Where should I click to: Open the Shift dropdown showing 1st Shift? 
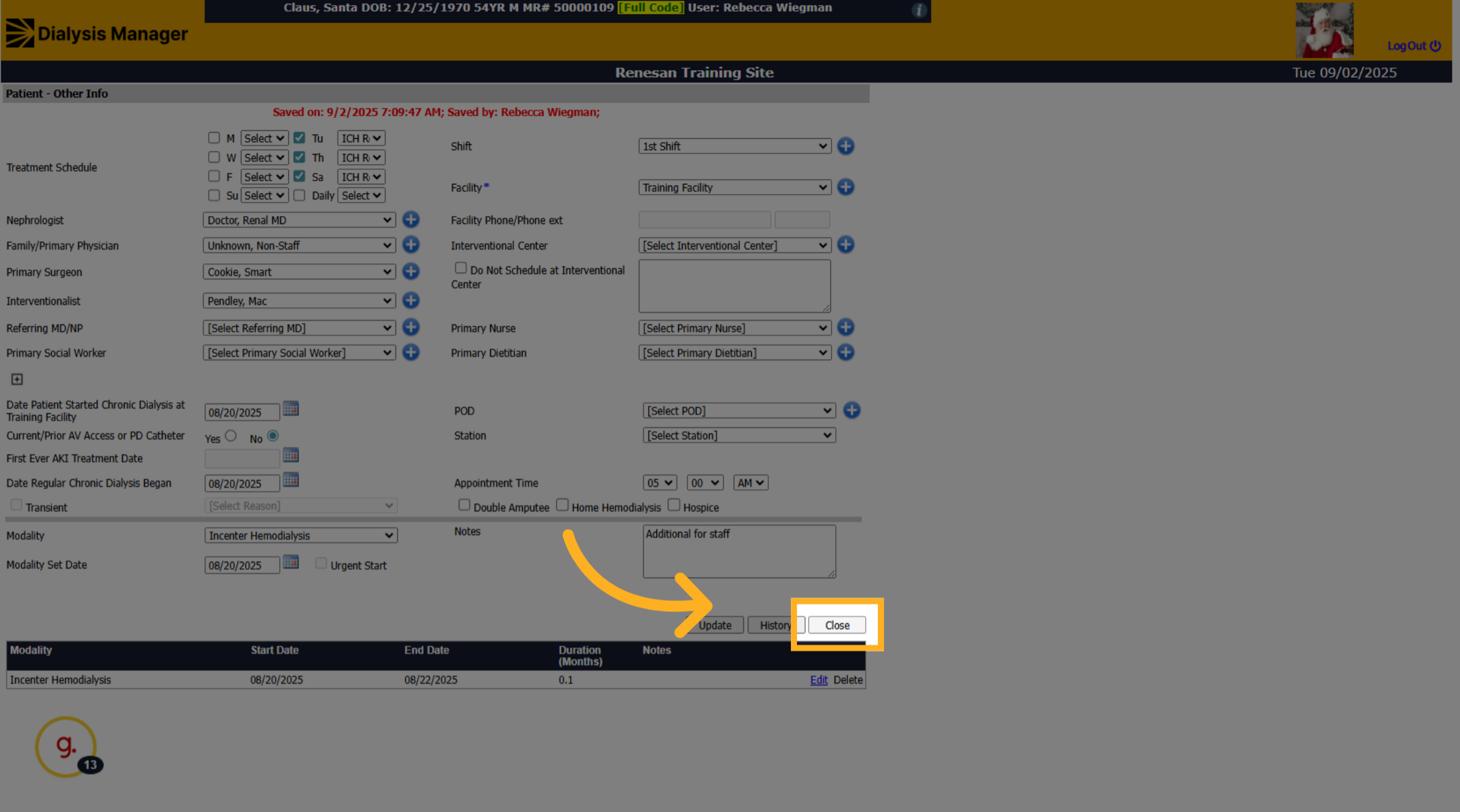735,147
